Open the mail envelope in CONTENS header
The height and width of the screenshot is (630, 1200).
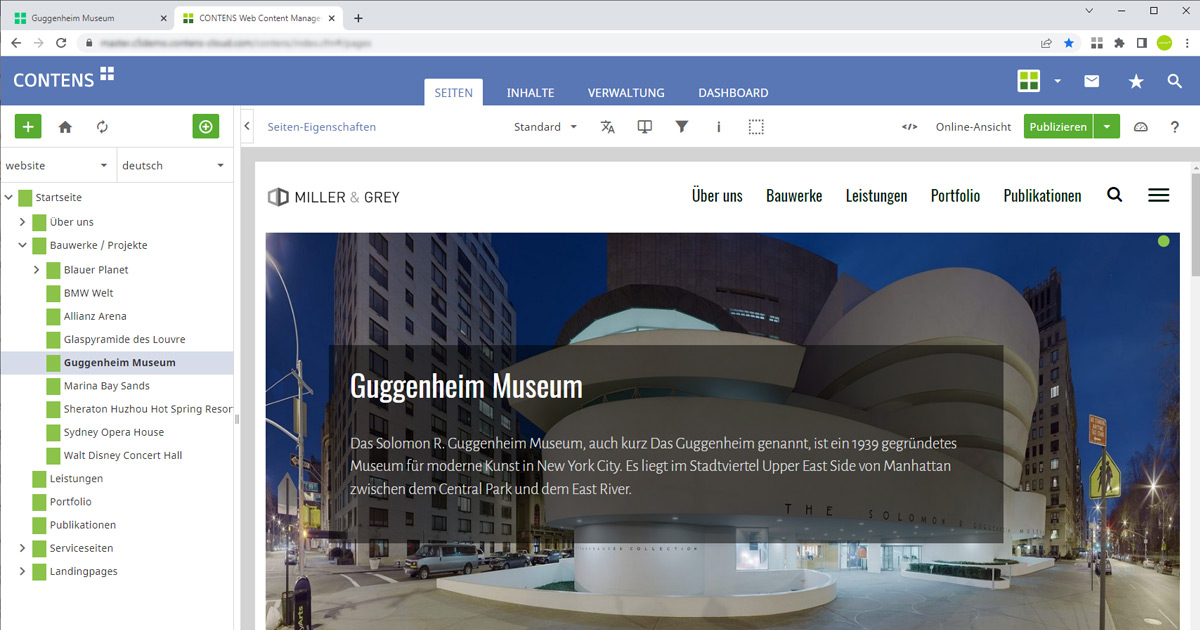1092,81
